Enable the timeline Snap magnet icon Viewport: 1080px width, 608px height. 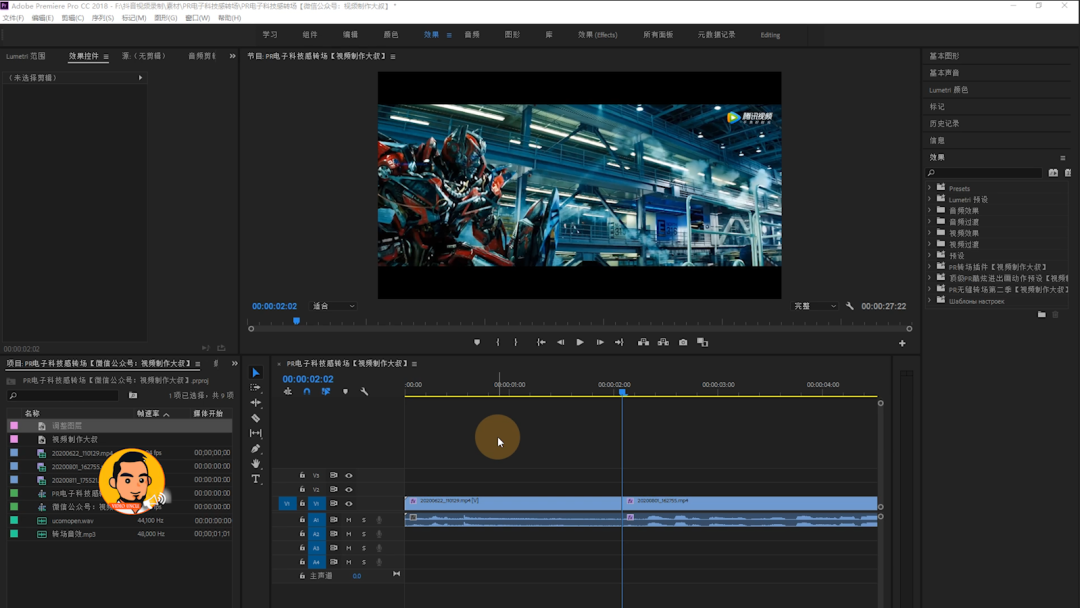tap(307, 392)
